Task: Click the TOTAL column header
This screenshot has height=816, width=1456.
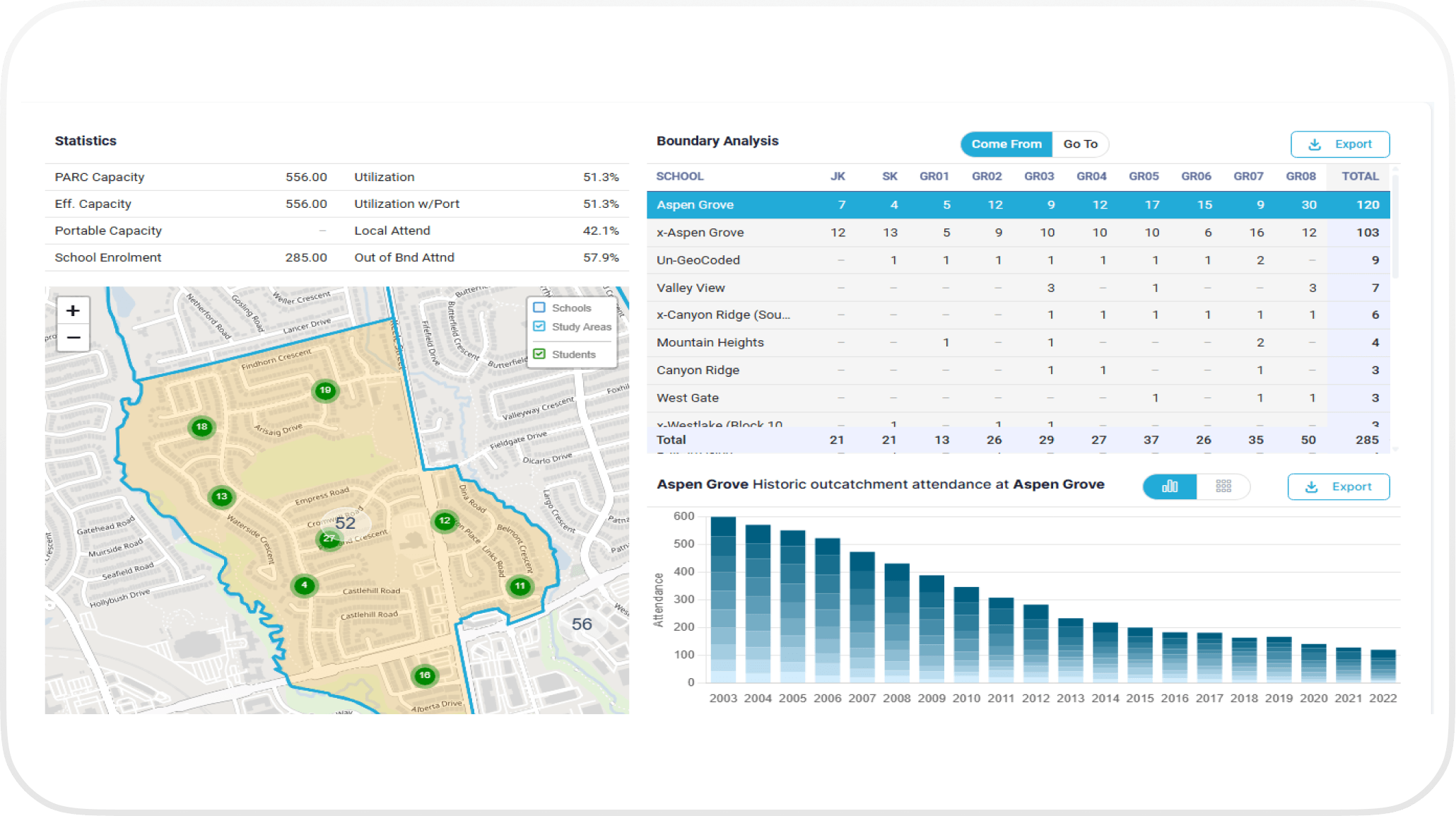Action: pos(1360,176)
